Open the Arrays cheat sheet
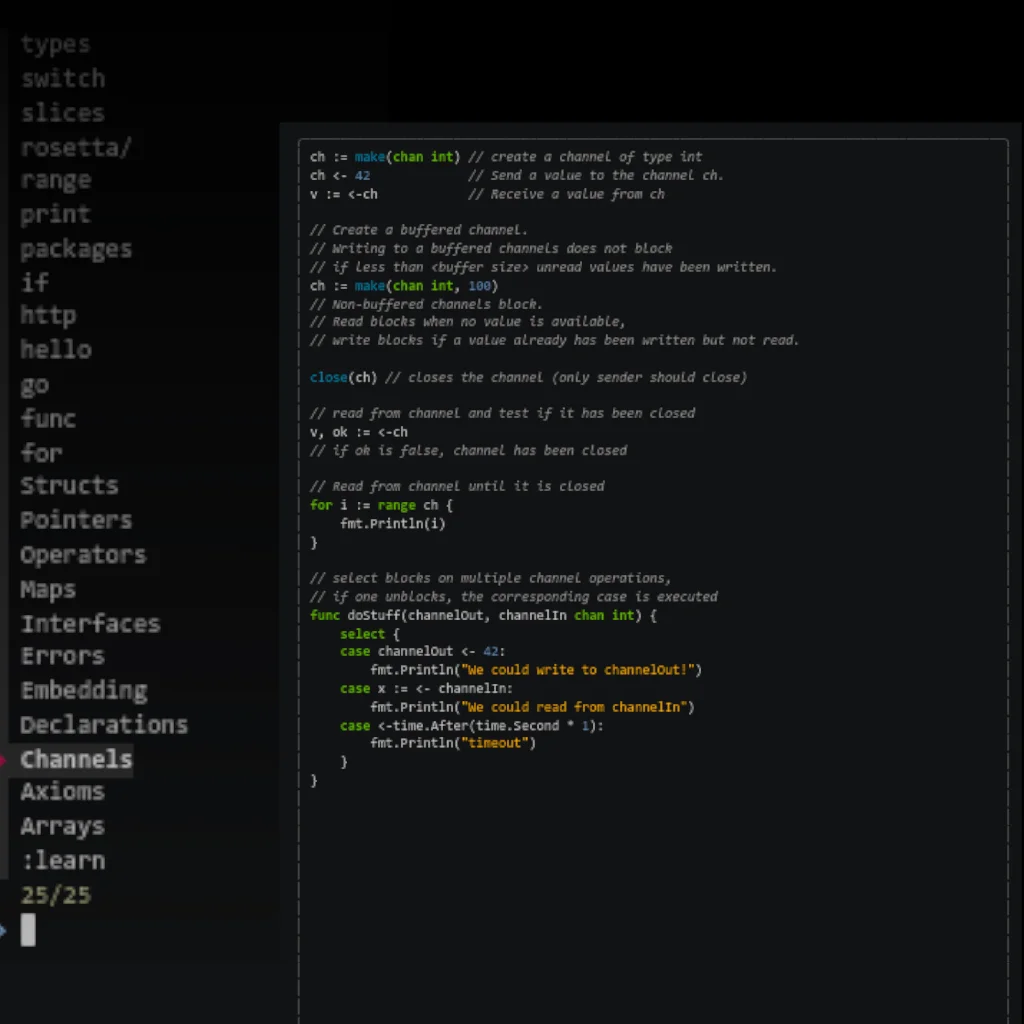This screenshot has height=1024, width=1024. [62, 826]
